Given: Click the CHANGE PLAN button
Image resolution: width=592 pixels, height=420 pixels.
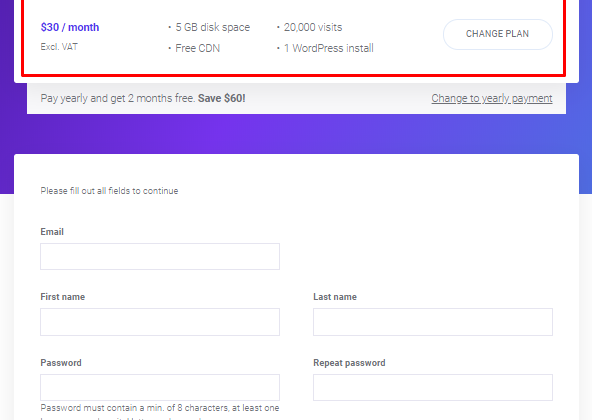Looking at the screenshot, I should 498,34.
